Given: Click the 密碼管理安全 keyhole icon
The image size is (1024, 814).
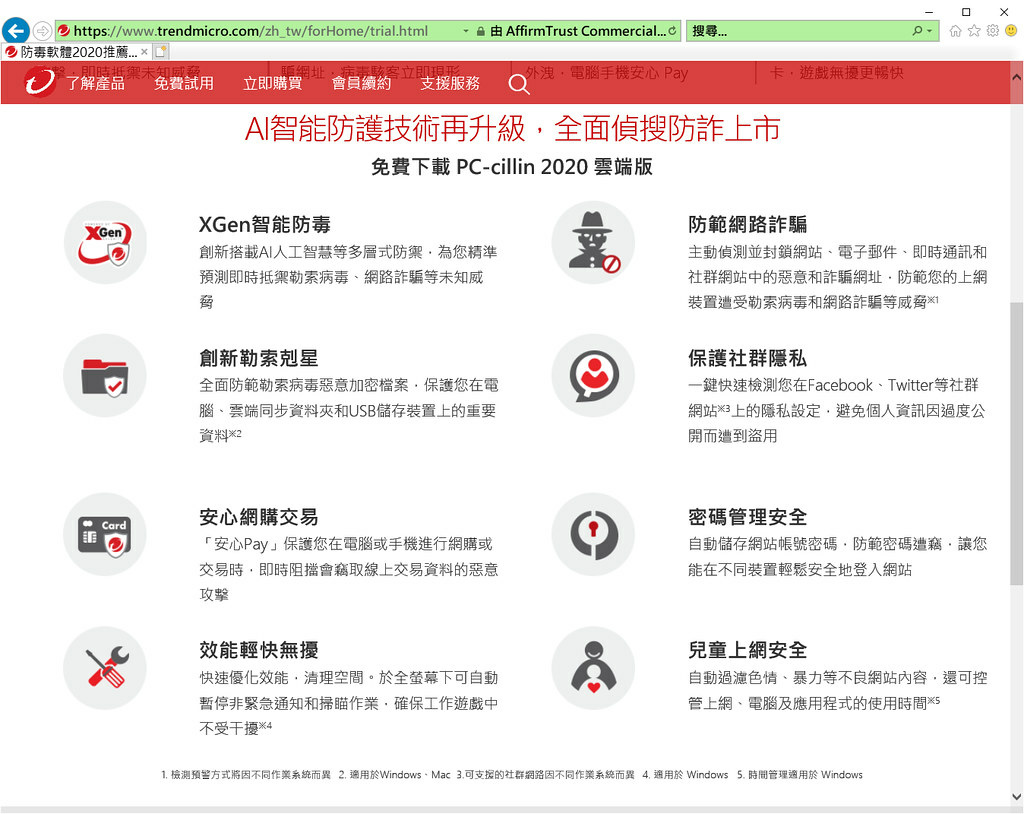Looking at the screenshot, I should coord(593,534).
